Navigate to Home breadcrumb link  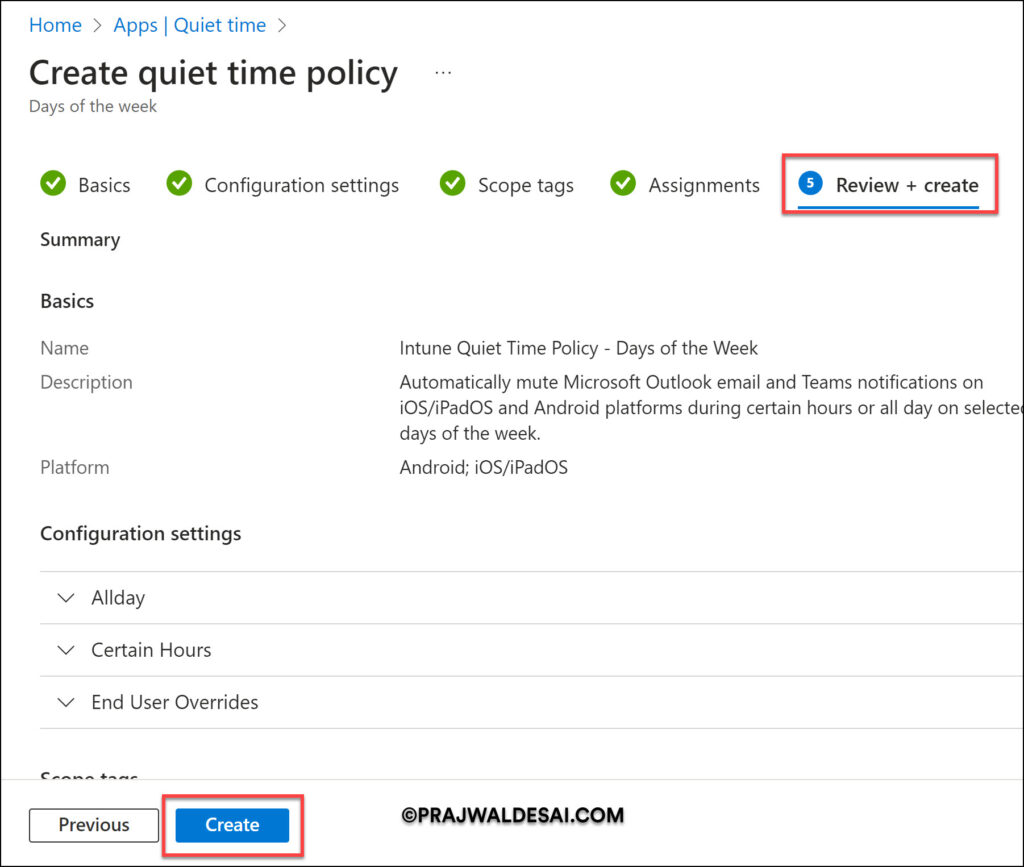[56, 25]
